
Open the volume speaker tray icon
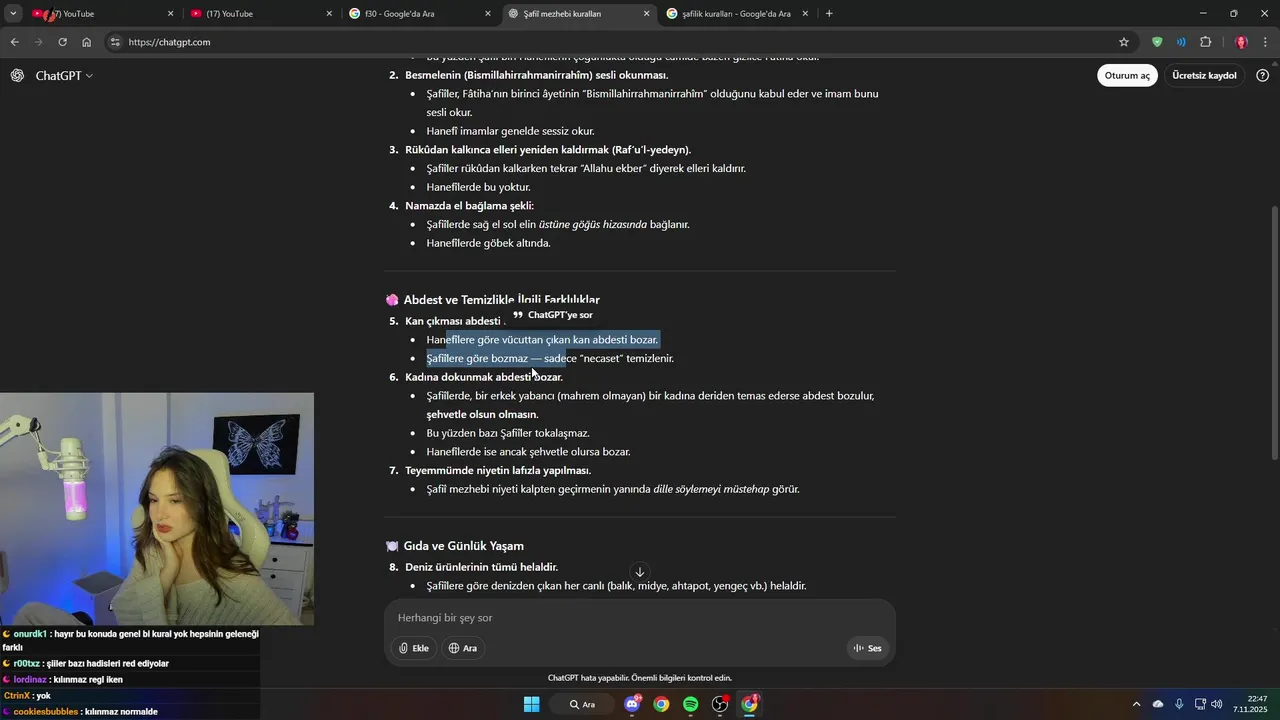pos(1217,704)
